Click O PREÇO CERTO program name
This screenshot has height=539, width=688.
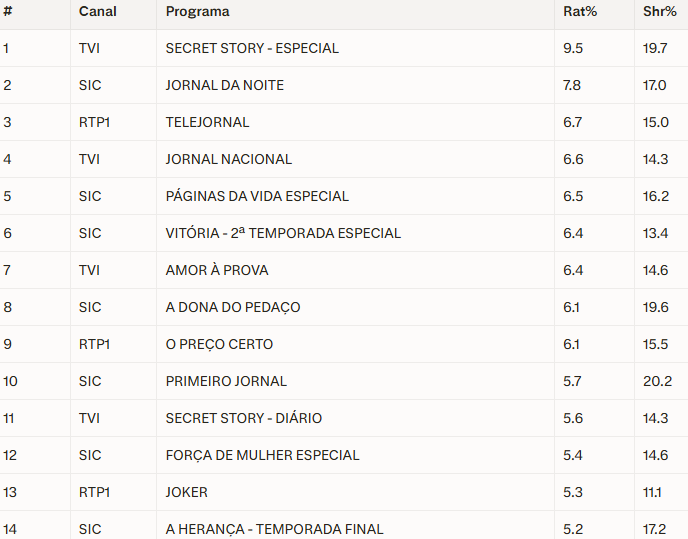click(219, 344)
